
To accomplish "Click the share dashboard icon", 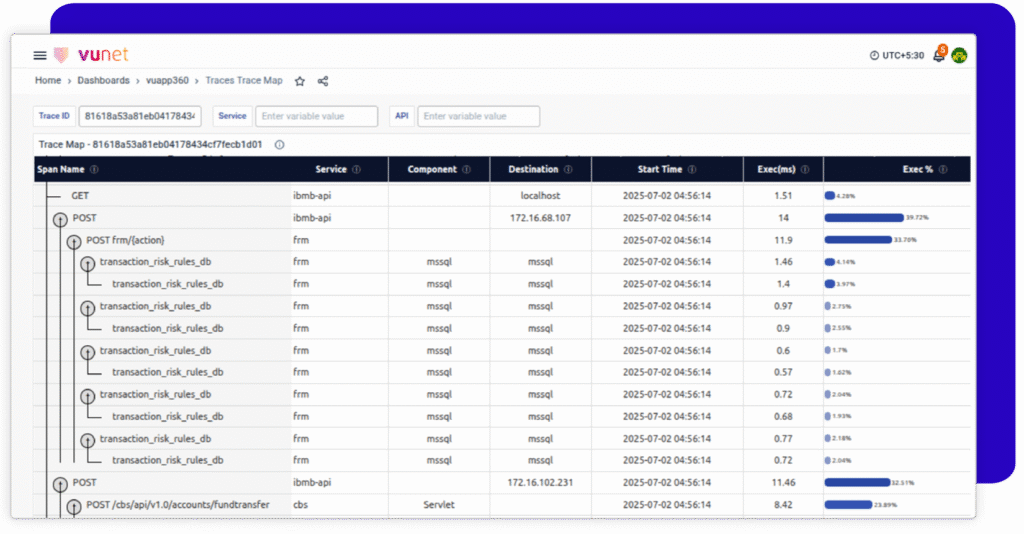I will (323, 81).
